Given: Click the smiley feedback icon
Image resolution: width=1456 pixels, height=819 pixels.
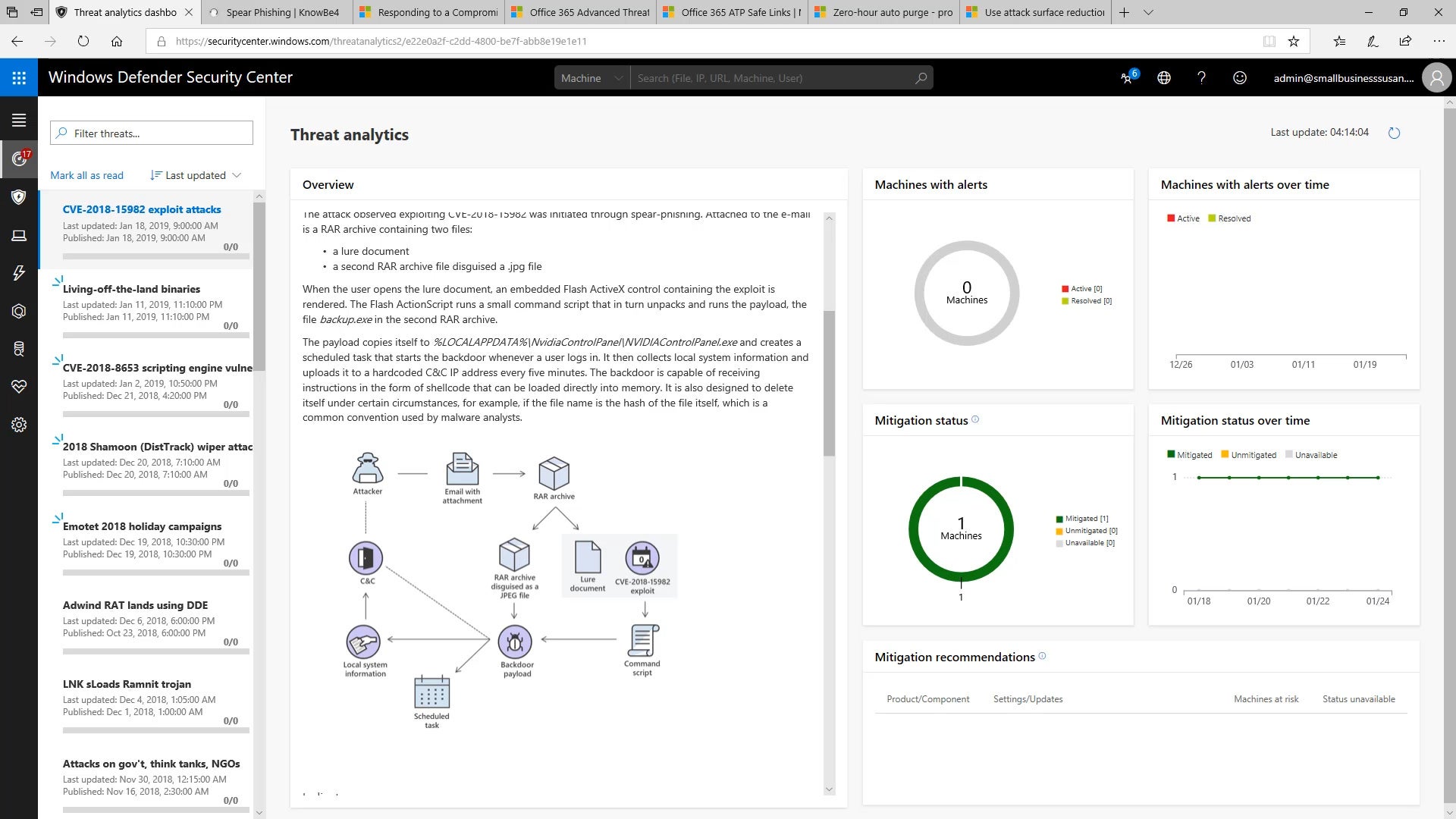Looking at the screenshot, I should point(1240,77).
